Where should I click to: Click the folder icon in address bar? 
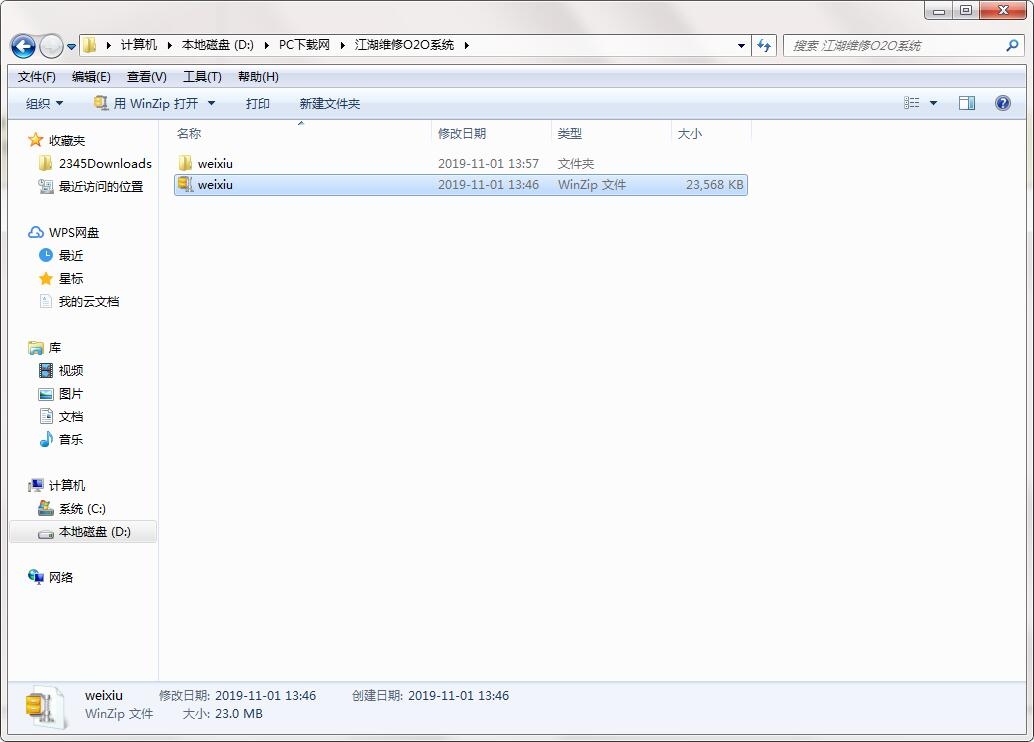[x=90, y=45]
